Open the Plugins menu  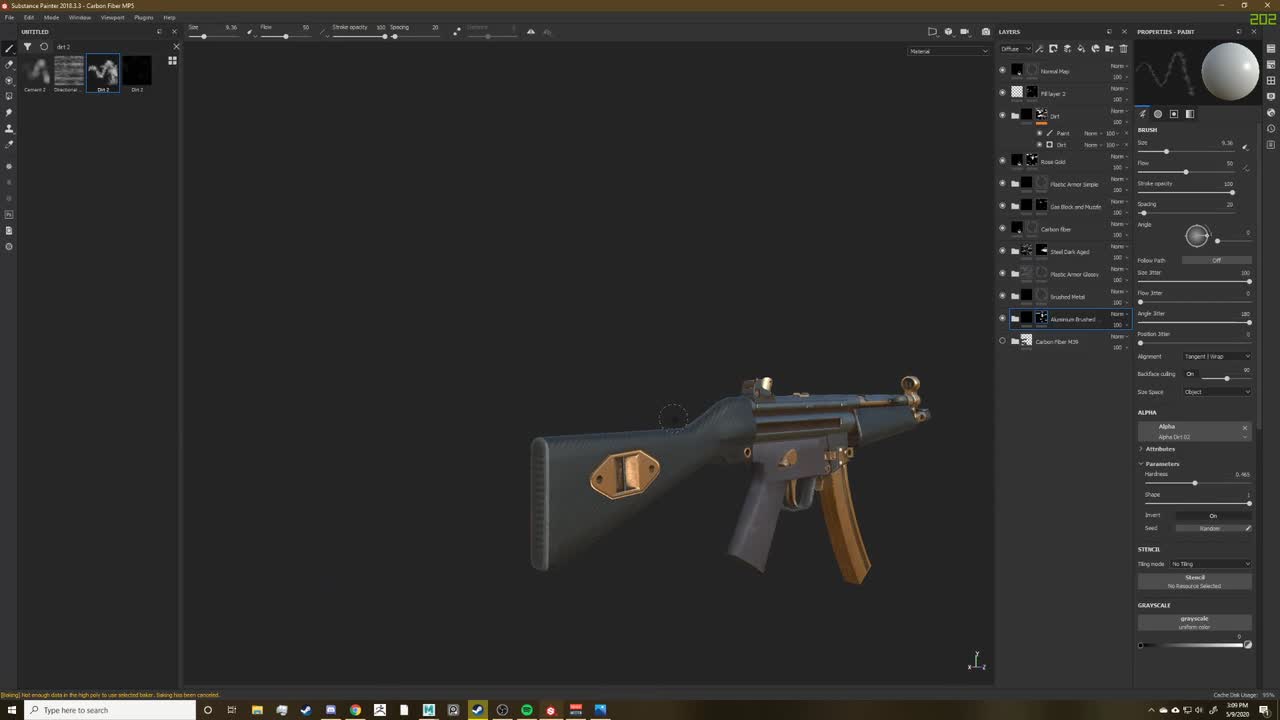click(143, 16)
